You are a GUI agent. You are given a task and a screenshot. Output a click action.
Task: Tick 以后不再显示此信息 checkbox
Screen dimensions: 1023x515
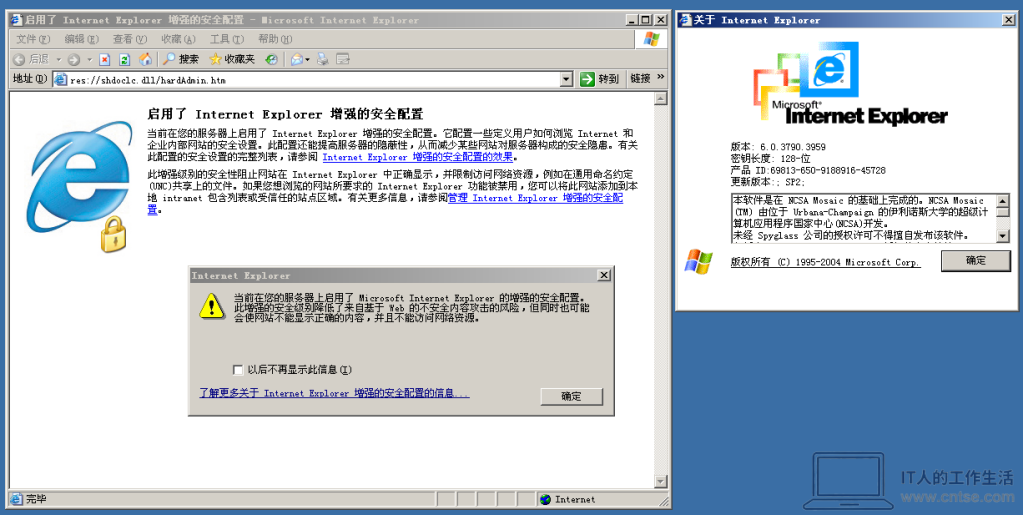point(238,370)
